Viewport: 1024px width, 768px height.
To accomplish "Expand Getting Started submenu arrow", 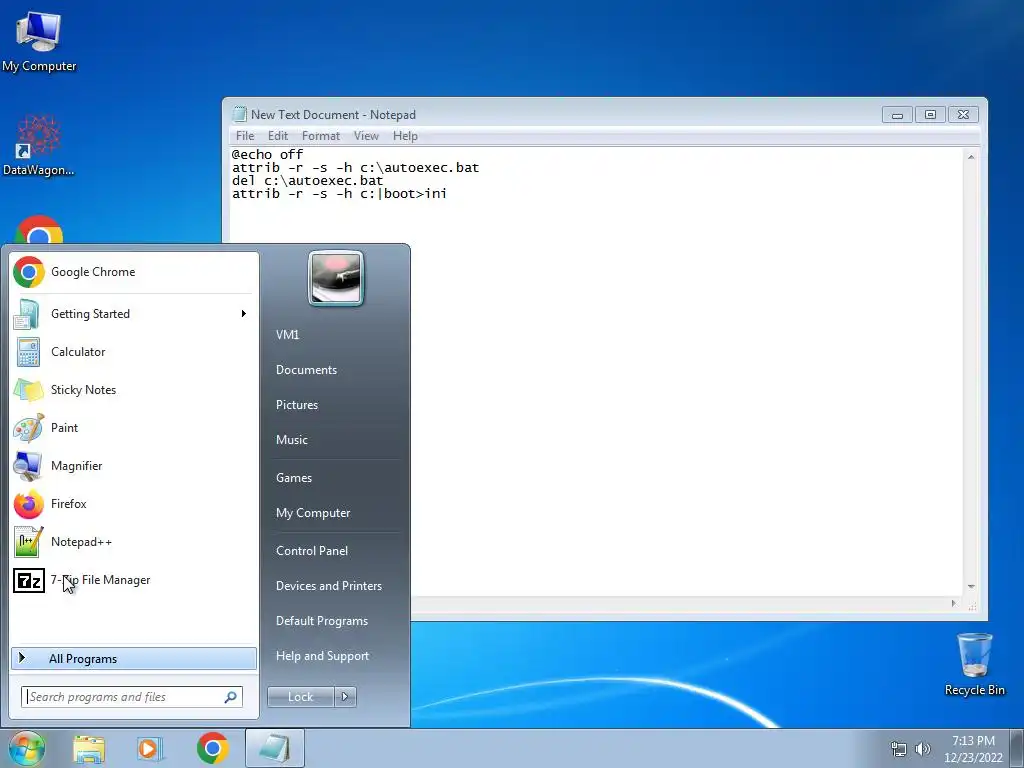I will click(244, 313).
